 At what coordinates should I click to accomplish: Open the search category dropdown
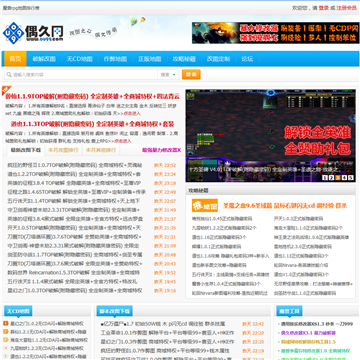point(168,75)
